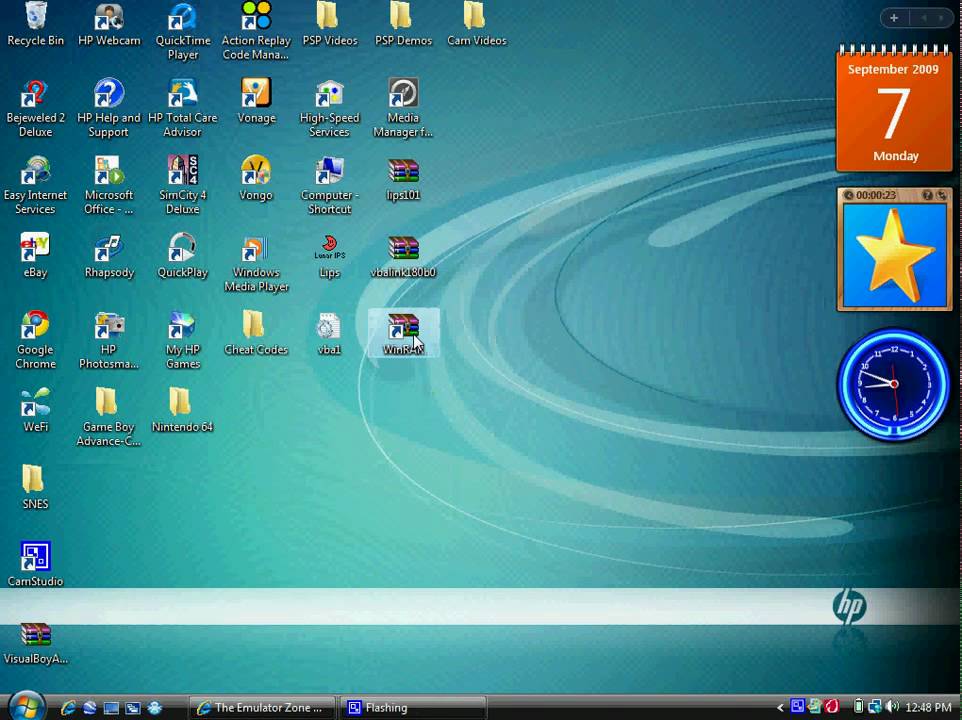Select the lips101 archive file
Image resolution: width=962 pixels, height=720 pixels.
403,178
